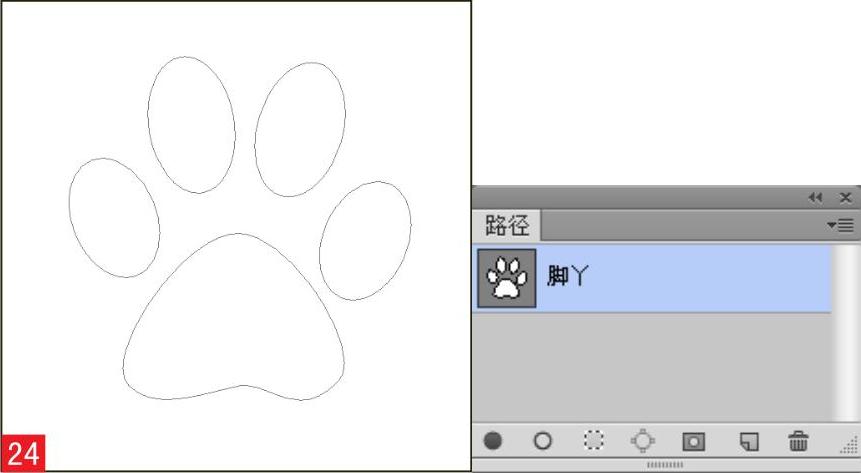Screen dimensions: 861x473
Task: Click the 脚丫 path name
Action: pos(568,276)
